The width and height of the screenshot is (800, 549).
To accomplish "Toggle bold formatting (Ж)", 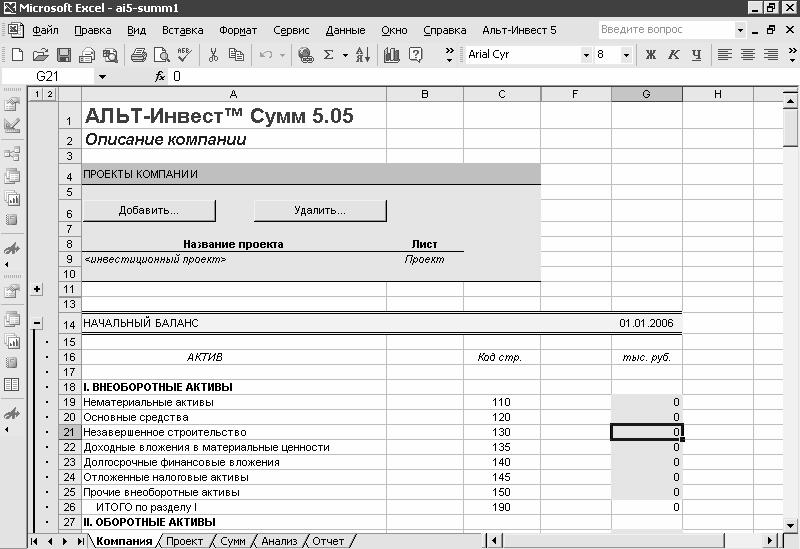I will (651, 55).
